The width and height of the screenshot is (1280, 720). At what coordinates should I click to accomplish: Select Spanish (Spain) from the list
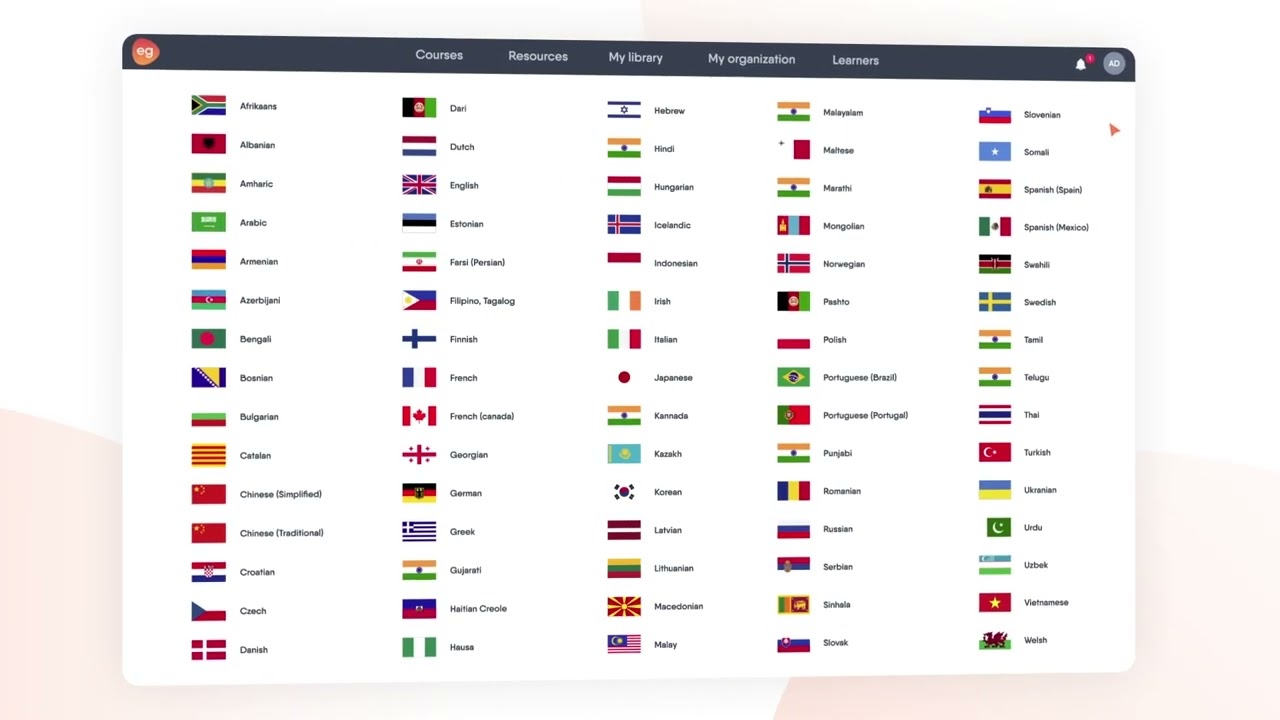(x=1053, y=190)
